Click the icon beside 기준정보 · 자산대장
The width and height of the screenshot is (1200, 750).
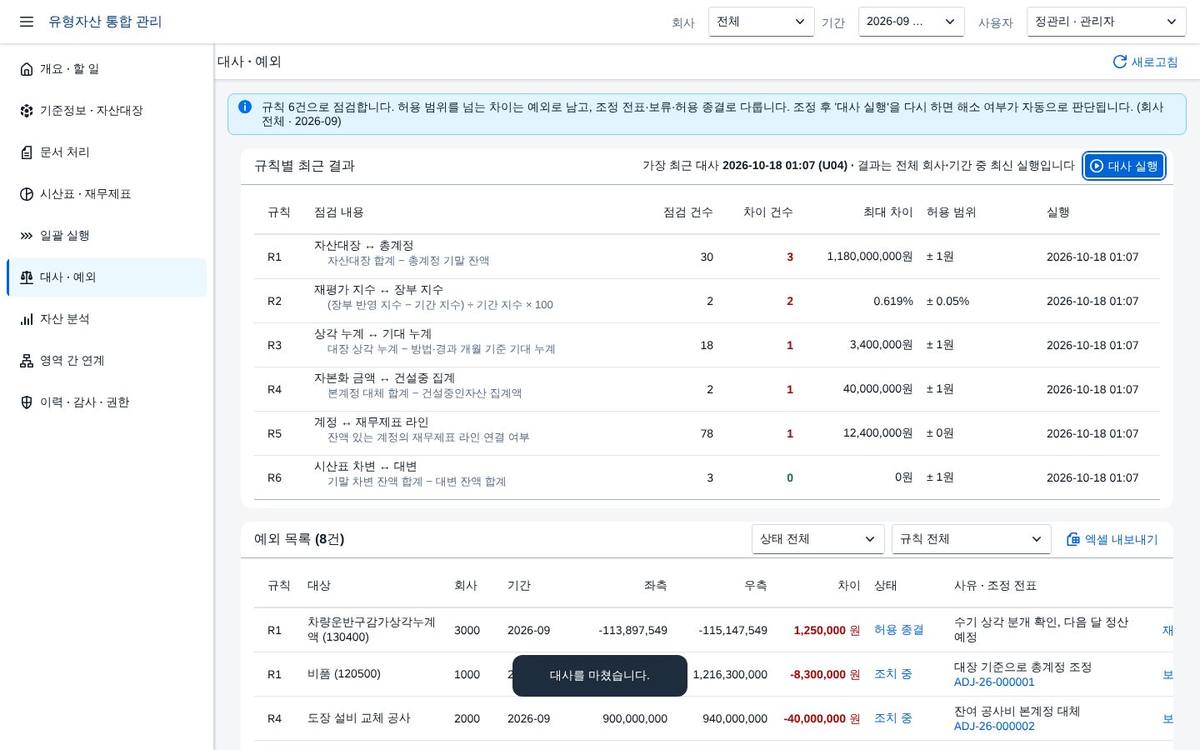click(26, 111)
